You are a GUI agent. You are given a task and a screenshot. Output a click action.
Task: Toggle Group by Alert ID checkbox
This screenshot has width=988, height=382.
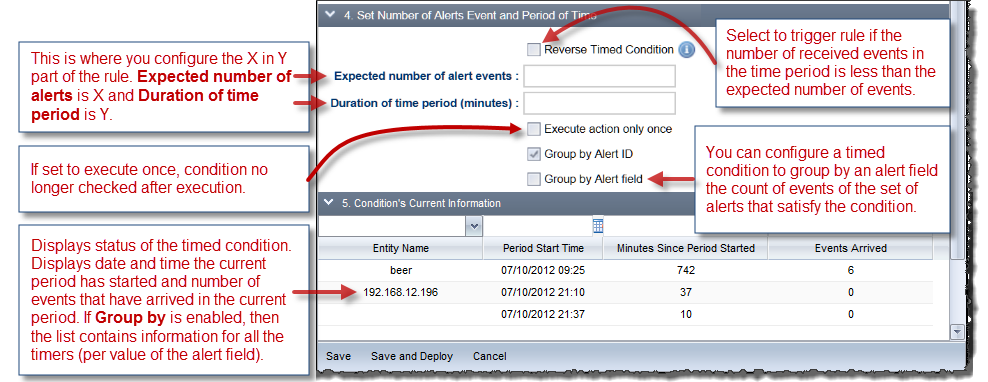coord(534,154)
